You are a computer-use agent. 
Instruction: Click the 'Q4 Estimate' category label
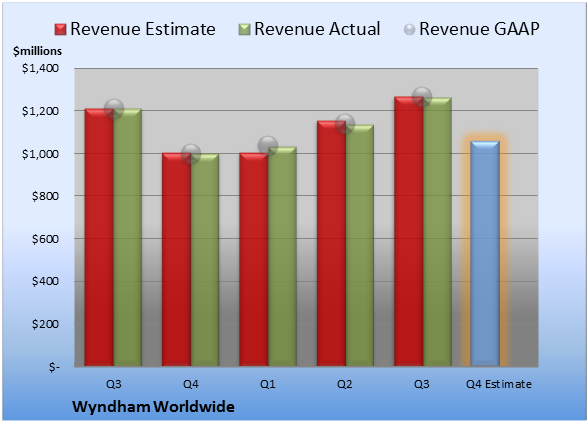click(x=499, y=384)
